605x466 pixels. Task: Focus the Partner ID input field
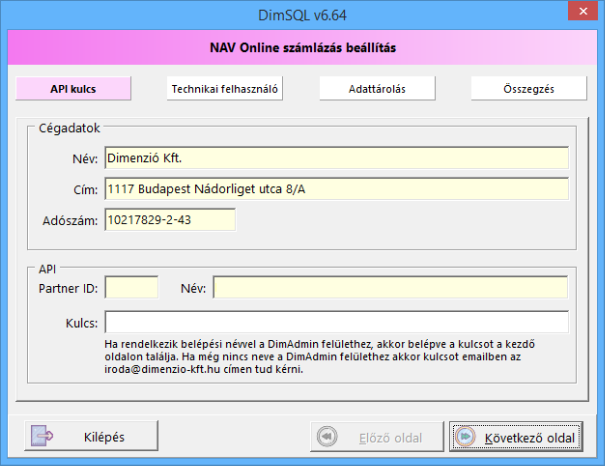click(x=132, y=287)
